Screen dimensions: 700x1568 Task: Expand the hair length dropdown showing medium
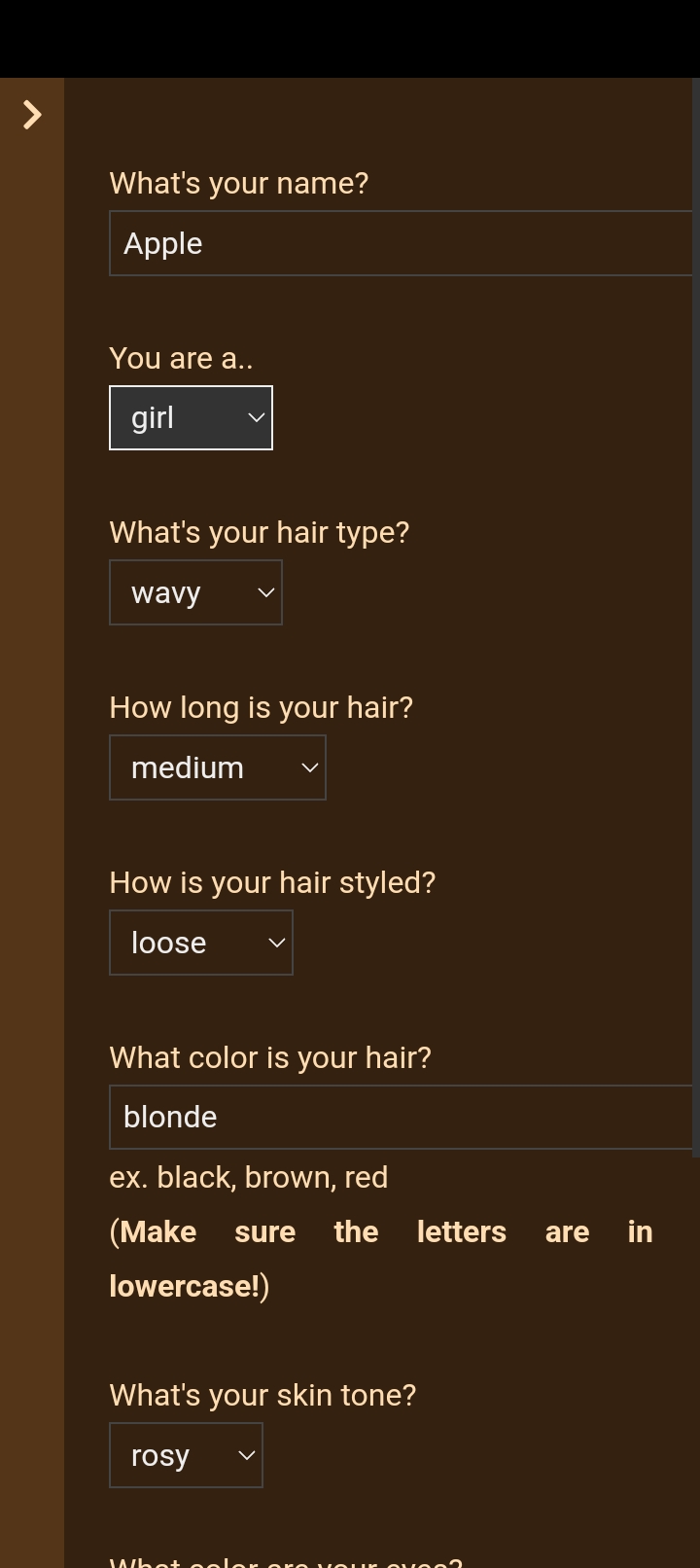[x=218, y=767]
